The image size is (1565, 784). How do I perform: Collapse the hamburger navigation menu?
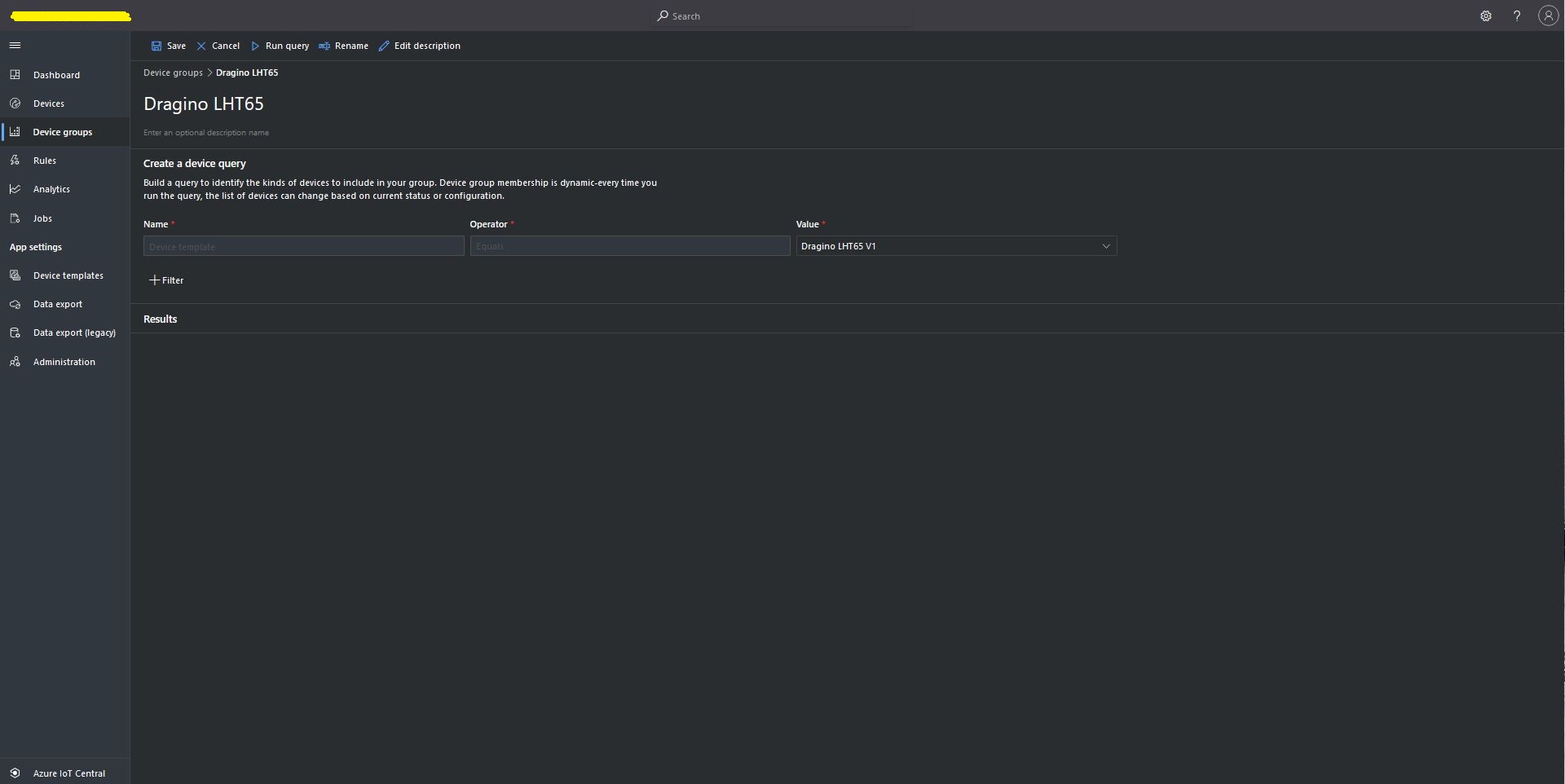point(15,46)
